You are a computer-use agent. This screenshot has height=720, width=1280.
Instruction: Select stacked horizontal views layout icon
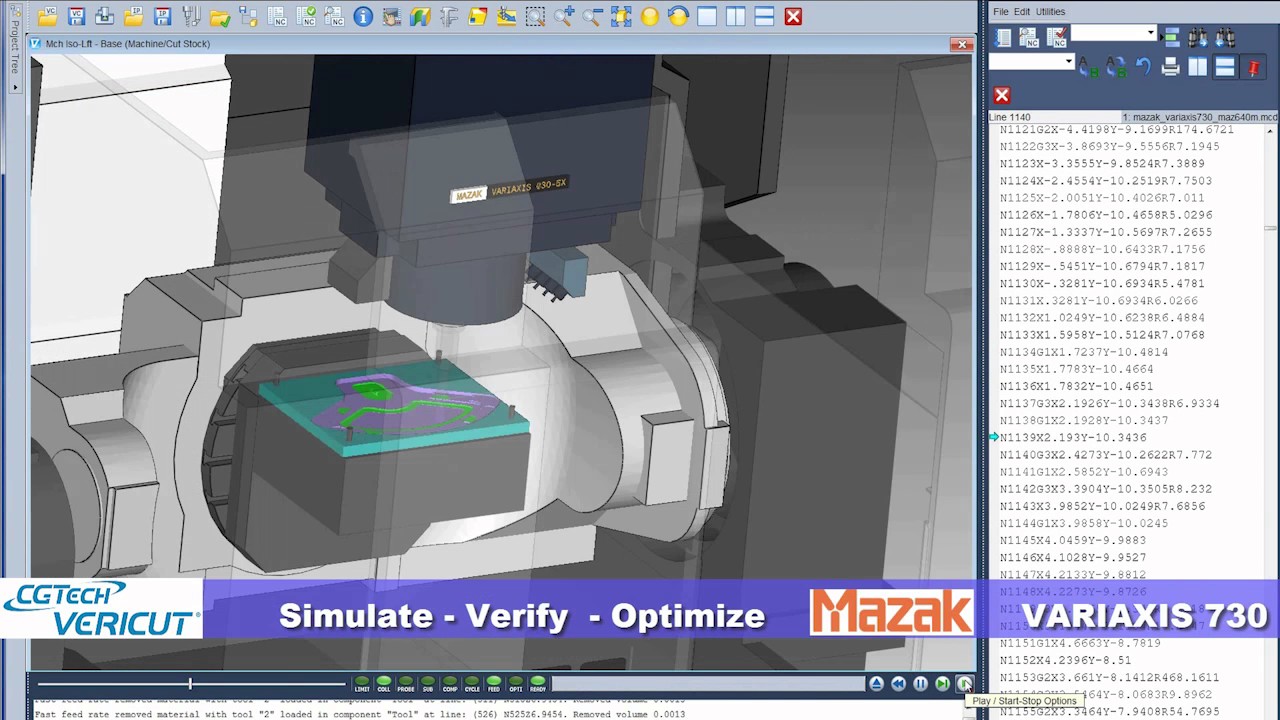(764, 16)
